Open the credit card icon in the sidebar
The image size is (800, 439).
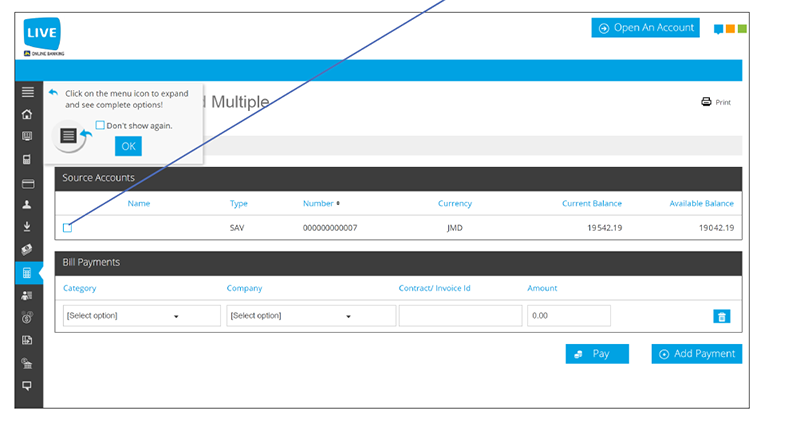28,184
